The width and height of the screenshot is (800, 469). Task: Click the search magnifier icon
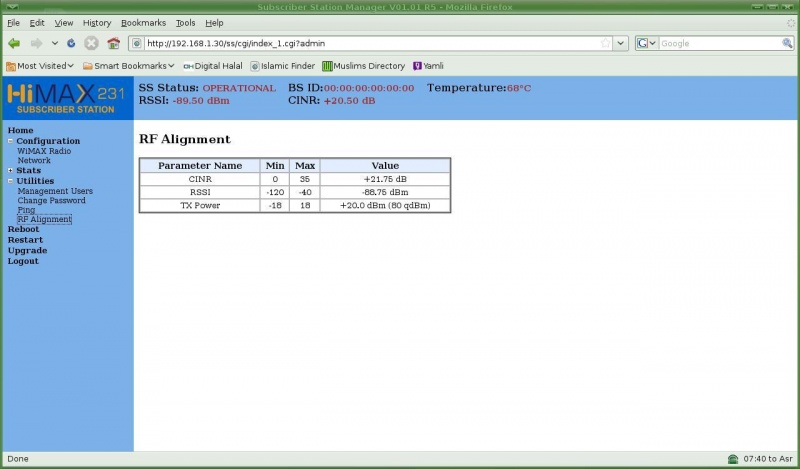[x=787, y=43]
